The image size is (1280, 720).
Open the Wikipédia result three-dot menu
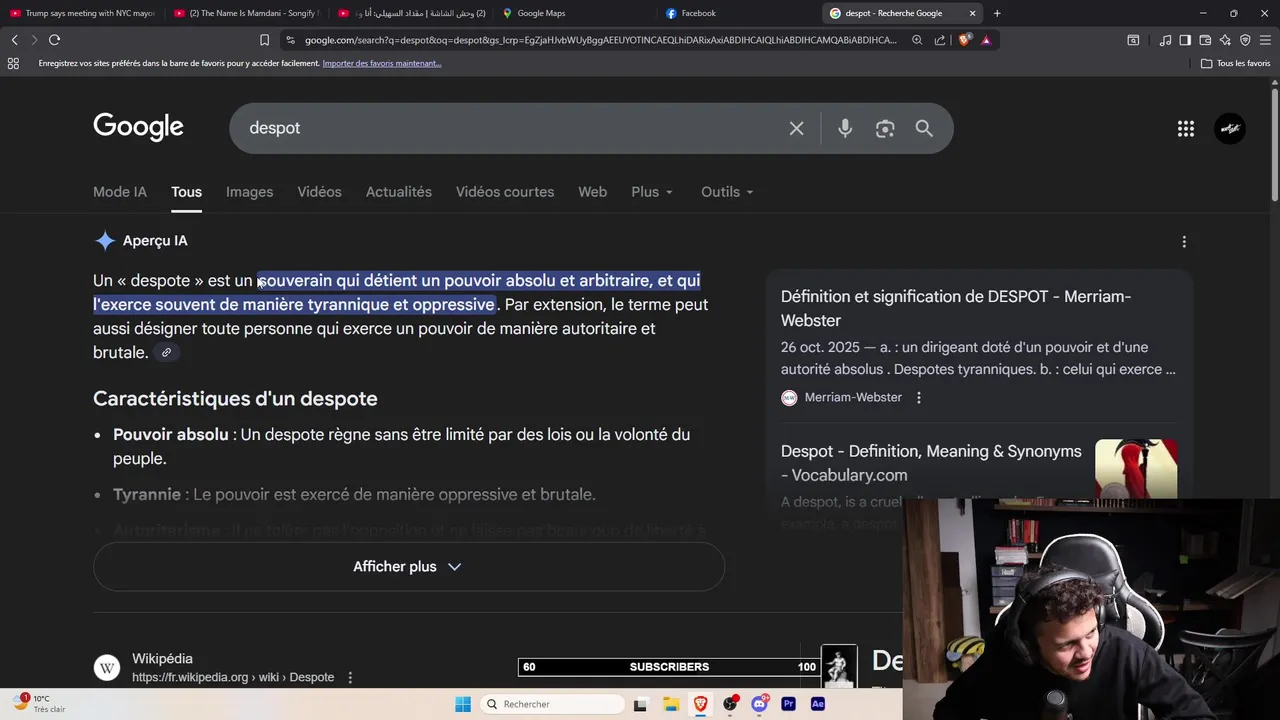click(350, 677)
